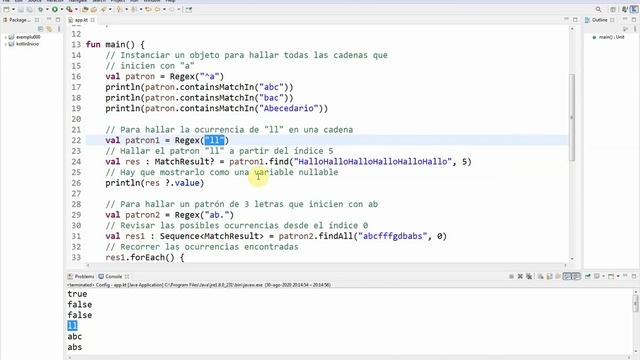Click the Search flashlight toolbar icon

coord(103,9)
